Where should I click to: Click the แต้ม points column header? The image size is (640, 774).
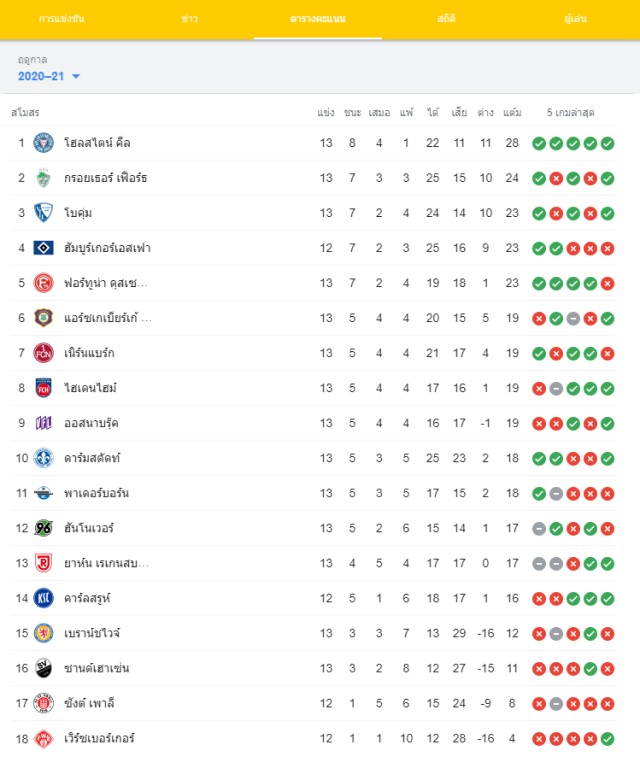(512, 113)
